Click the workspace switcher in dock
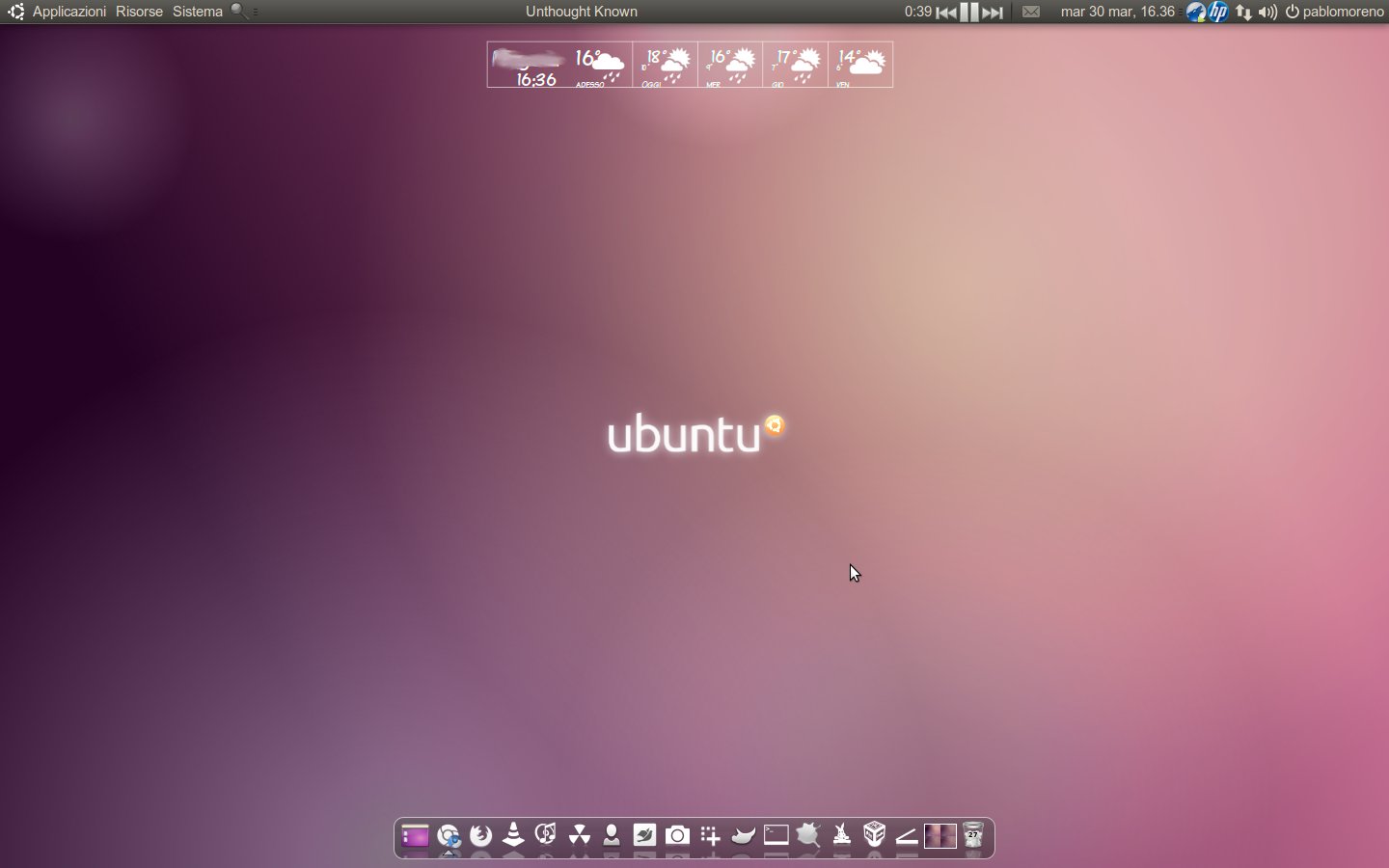 (x=940, y=836)
